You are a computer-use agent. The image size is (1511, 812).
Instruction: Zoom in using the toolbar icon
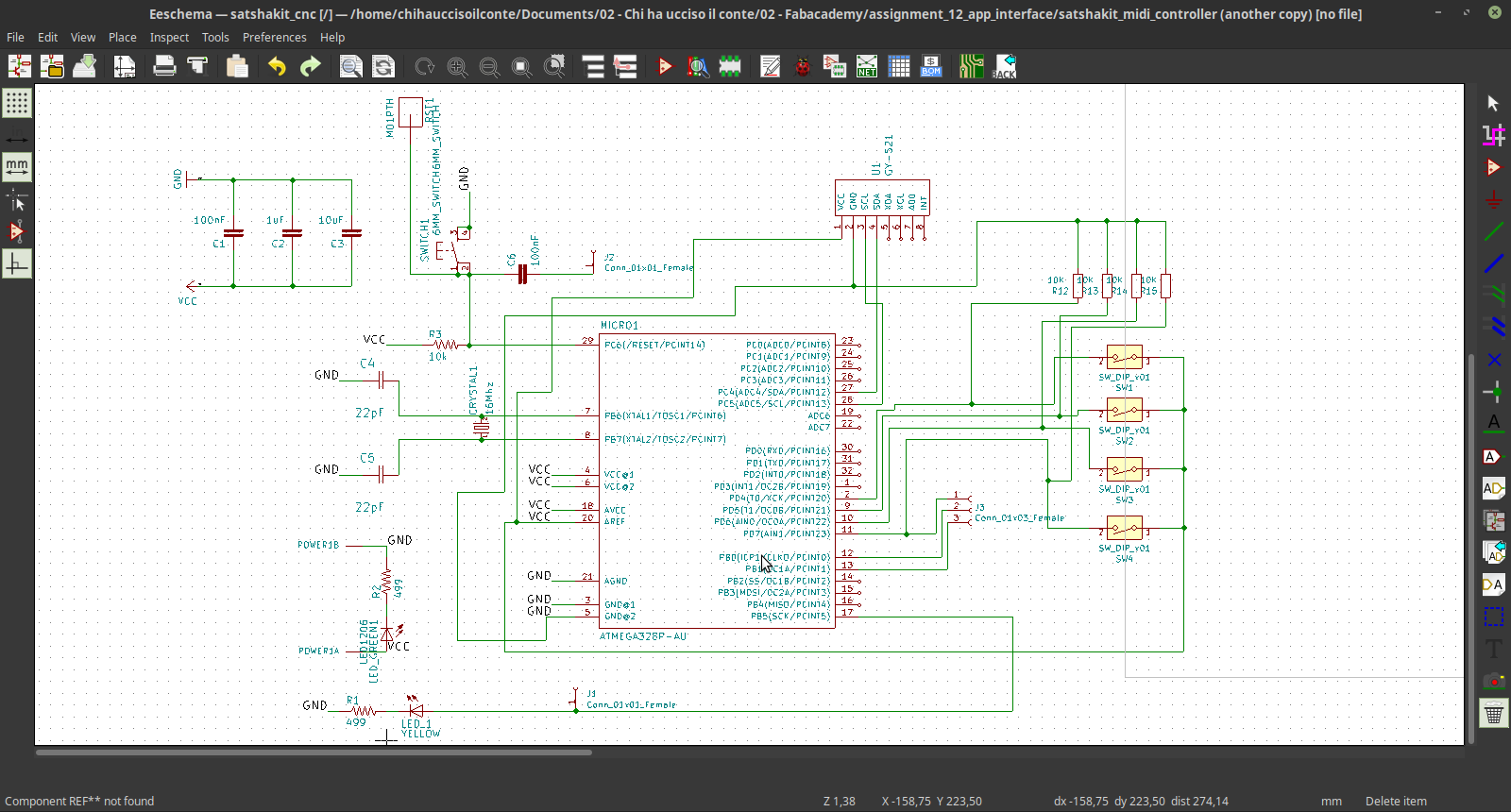tap(457, 66)
